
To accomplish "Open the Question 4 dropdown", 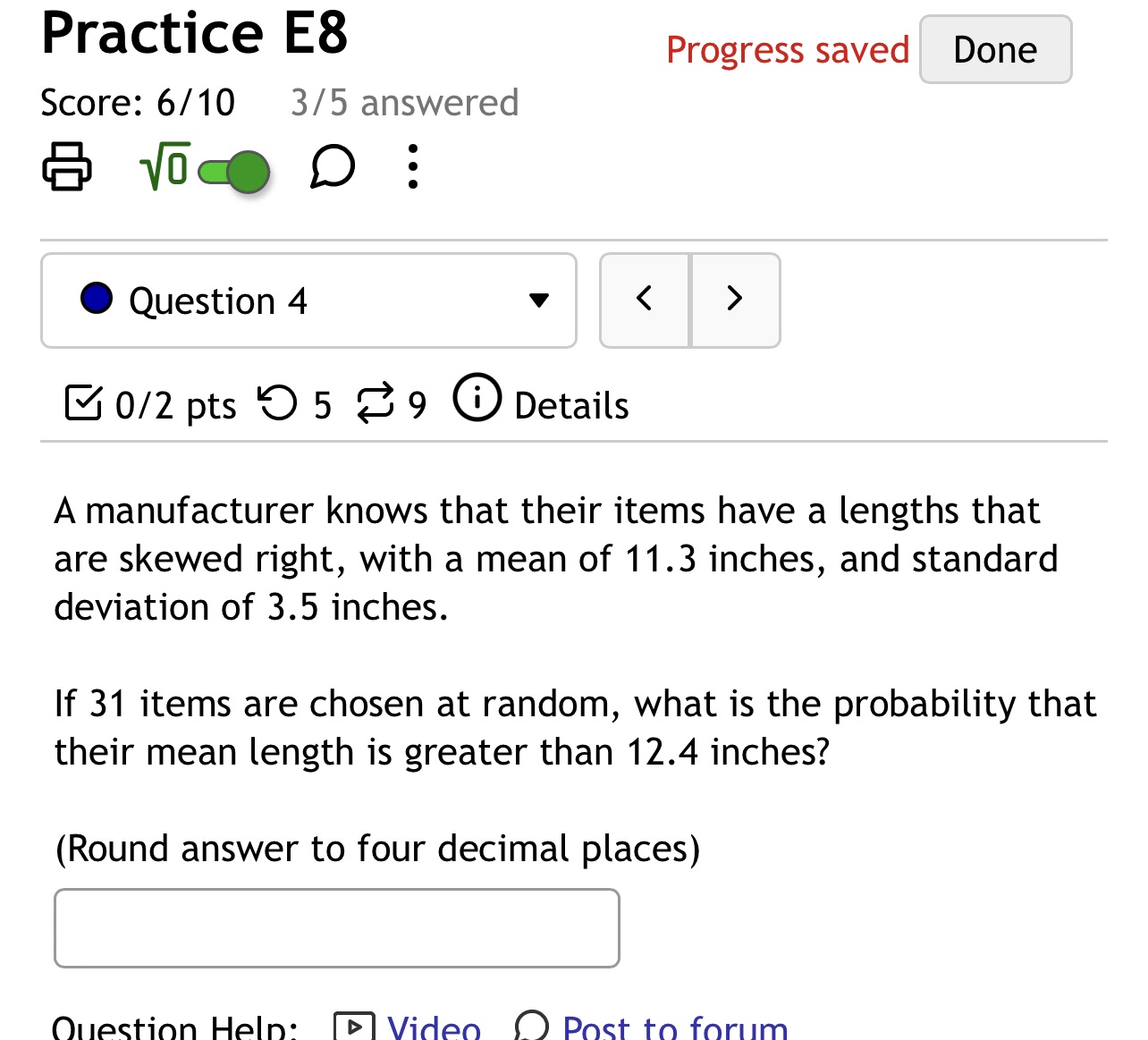I will click(x=308, y=300).
